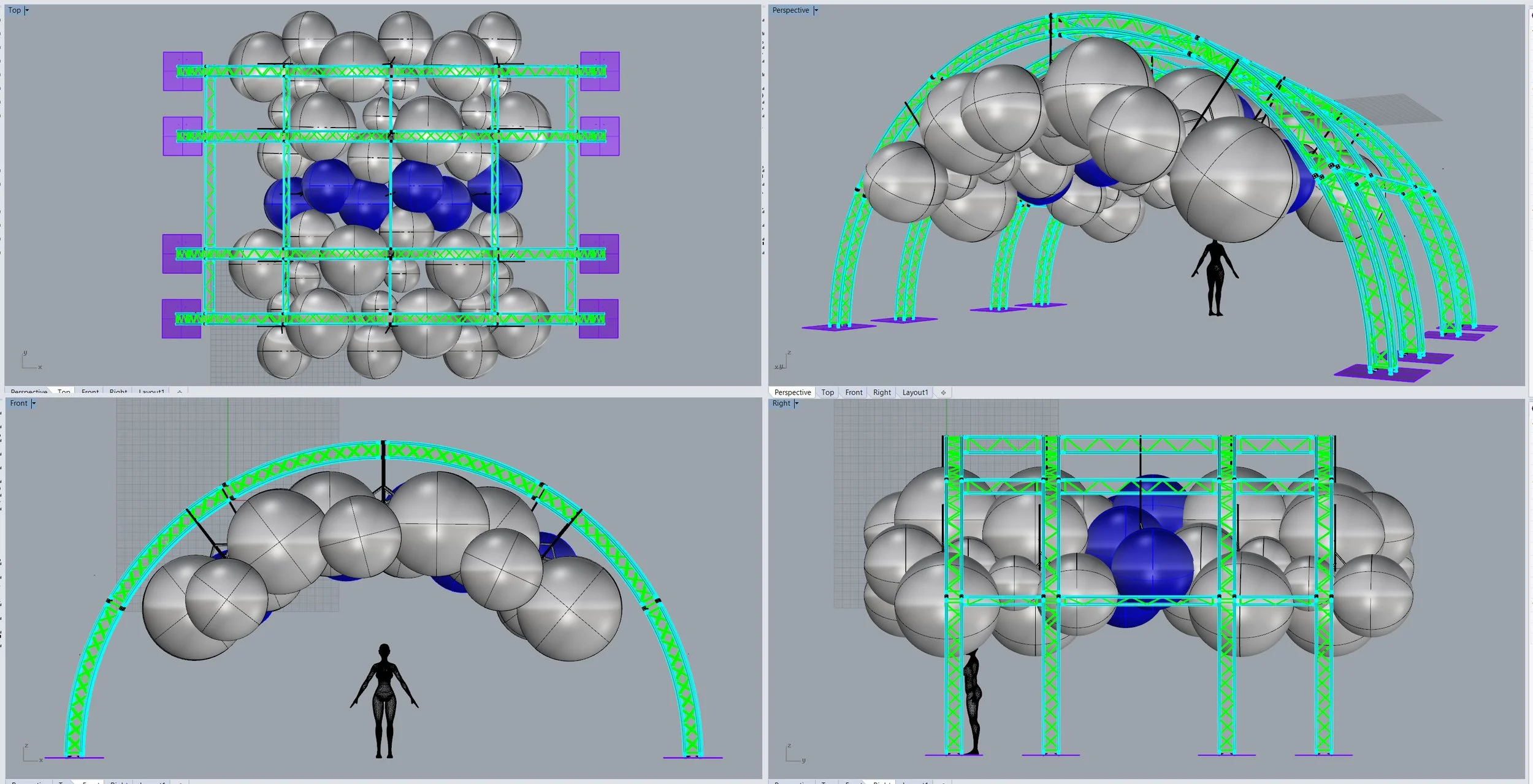
Task: Open the Top viewport menu arrow
Action: (27, 10)
